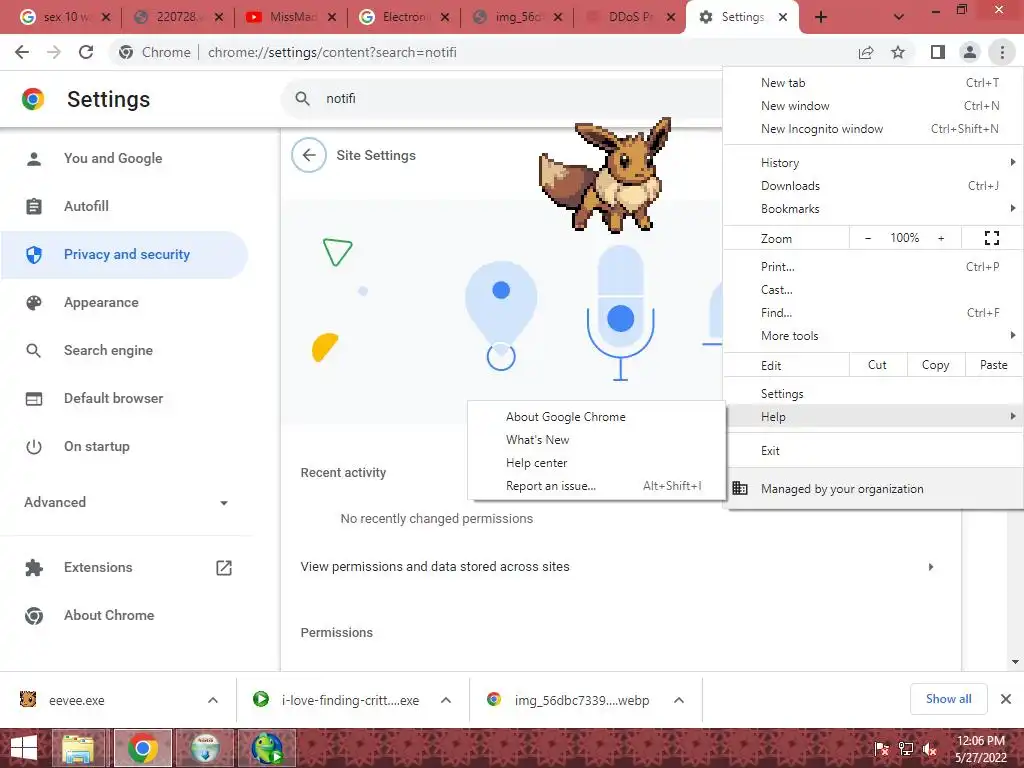Click the search magnifier in Settings search
This screenshot has width=1024, height=768.
pos(302,99)
